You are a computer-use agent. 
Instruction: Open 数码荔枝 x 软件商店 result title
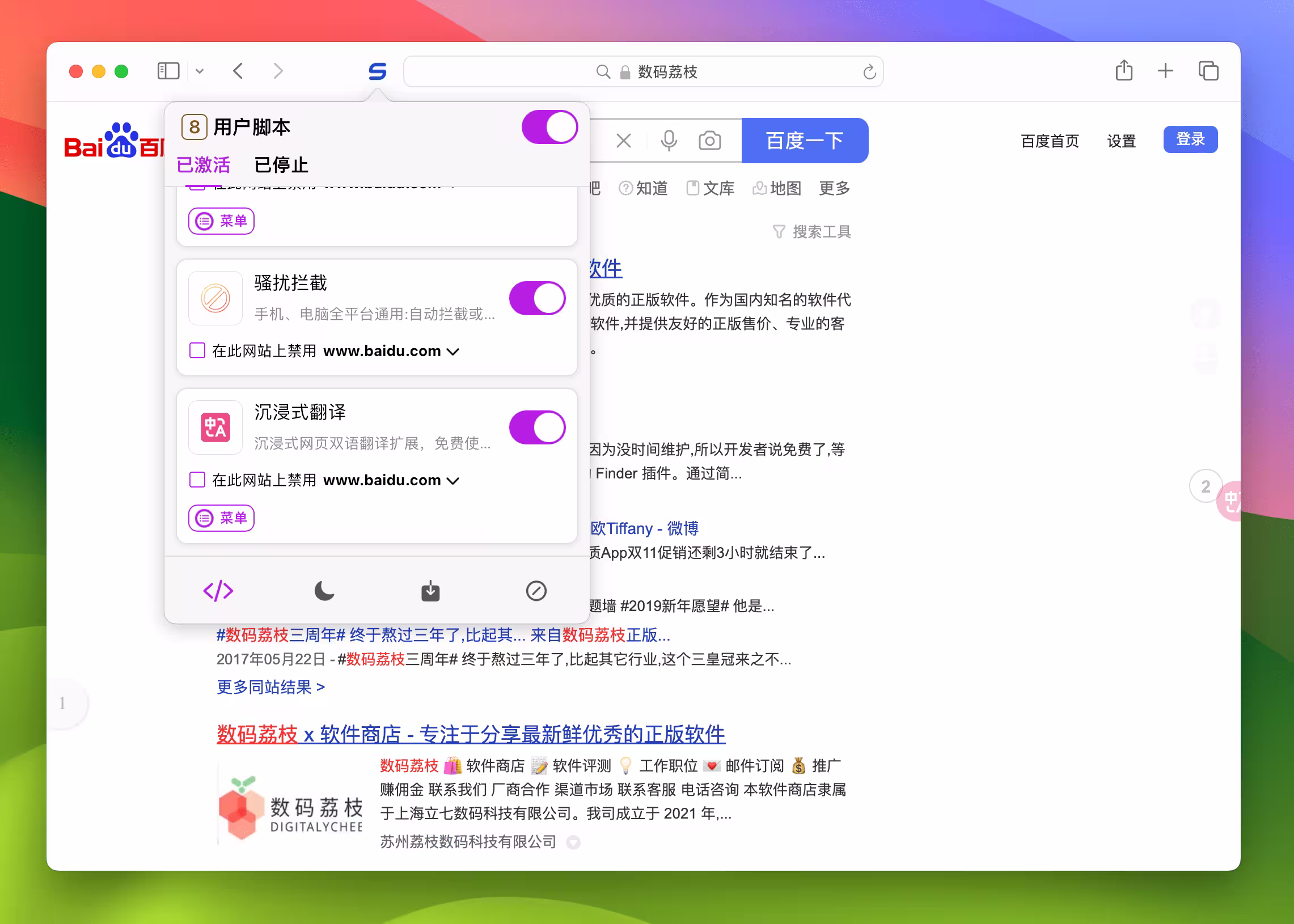471,735
